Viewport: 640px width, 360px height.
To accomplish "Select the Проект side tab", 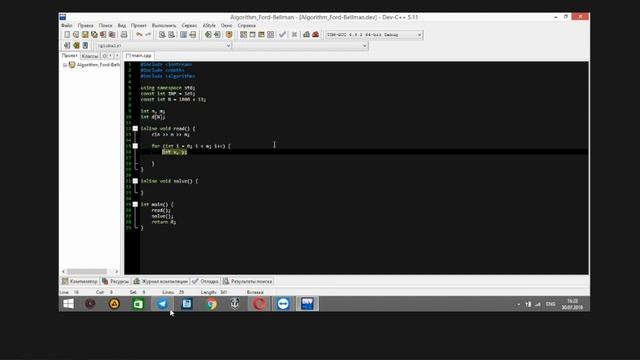I will [x=69, y=56].
